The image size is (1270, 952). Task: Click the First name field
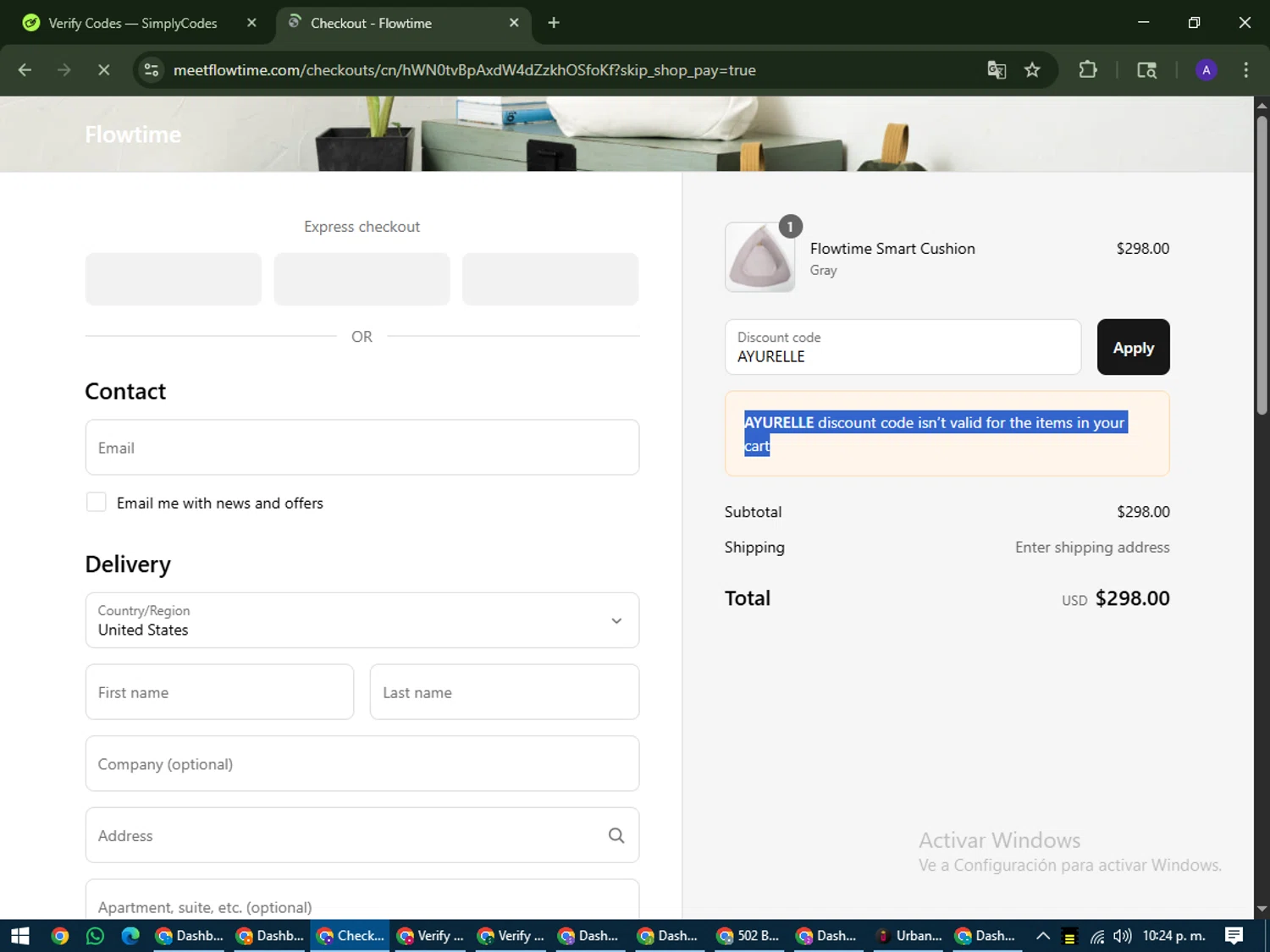[219, 692]
